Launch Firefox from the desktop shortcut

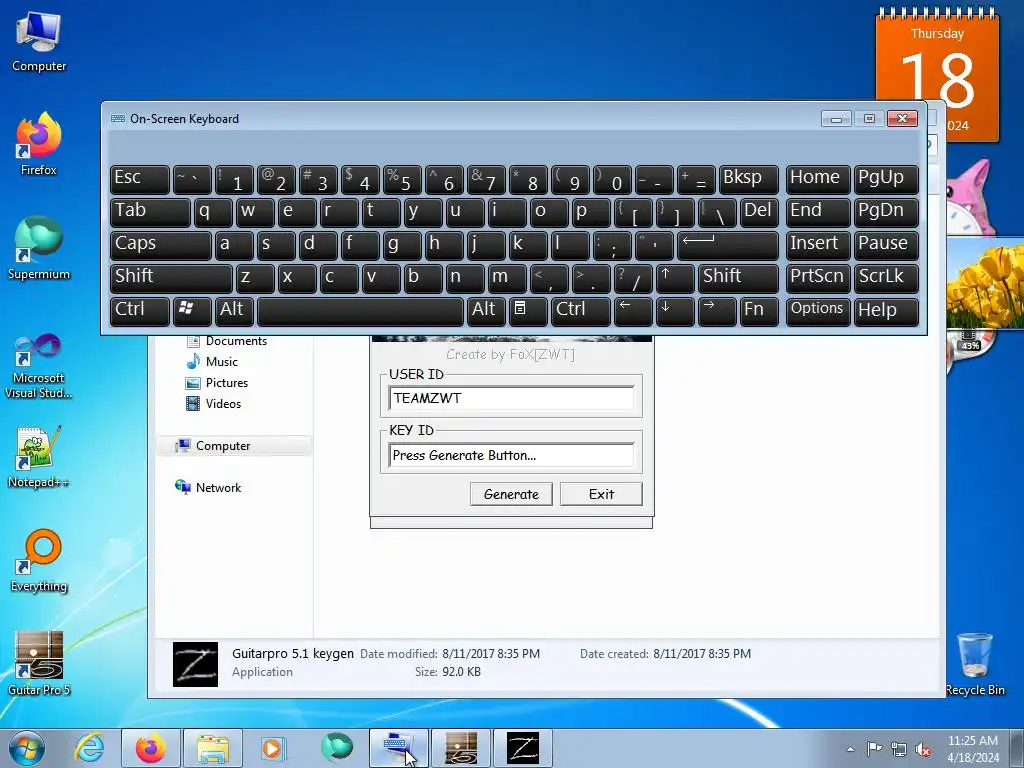point(39,144)
